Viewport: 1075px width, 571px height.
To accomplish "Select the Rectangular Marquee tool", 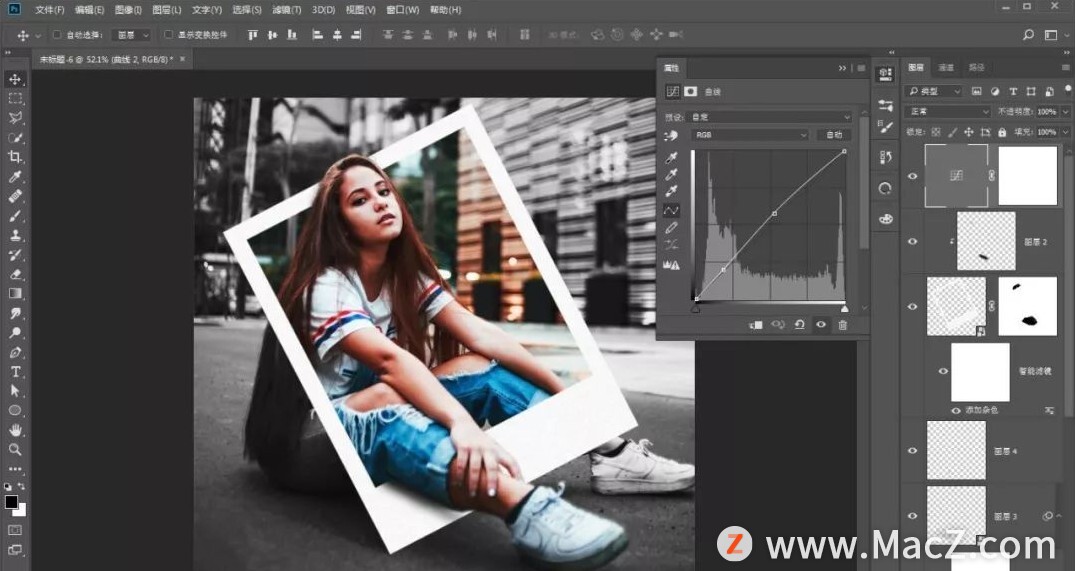I will [15, 98].
